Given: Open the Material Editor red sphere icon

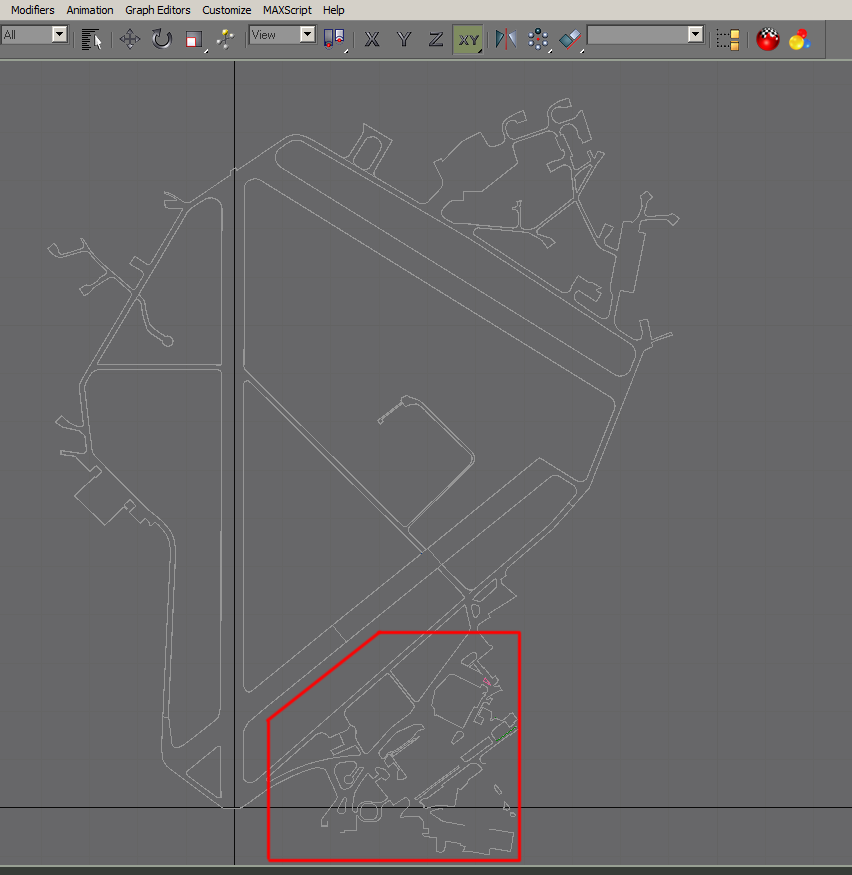Looking at the screenshot, I should pos(768,39).
